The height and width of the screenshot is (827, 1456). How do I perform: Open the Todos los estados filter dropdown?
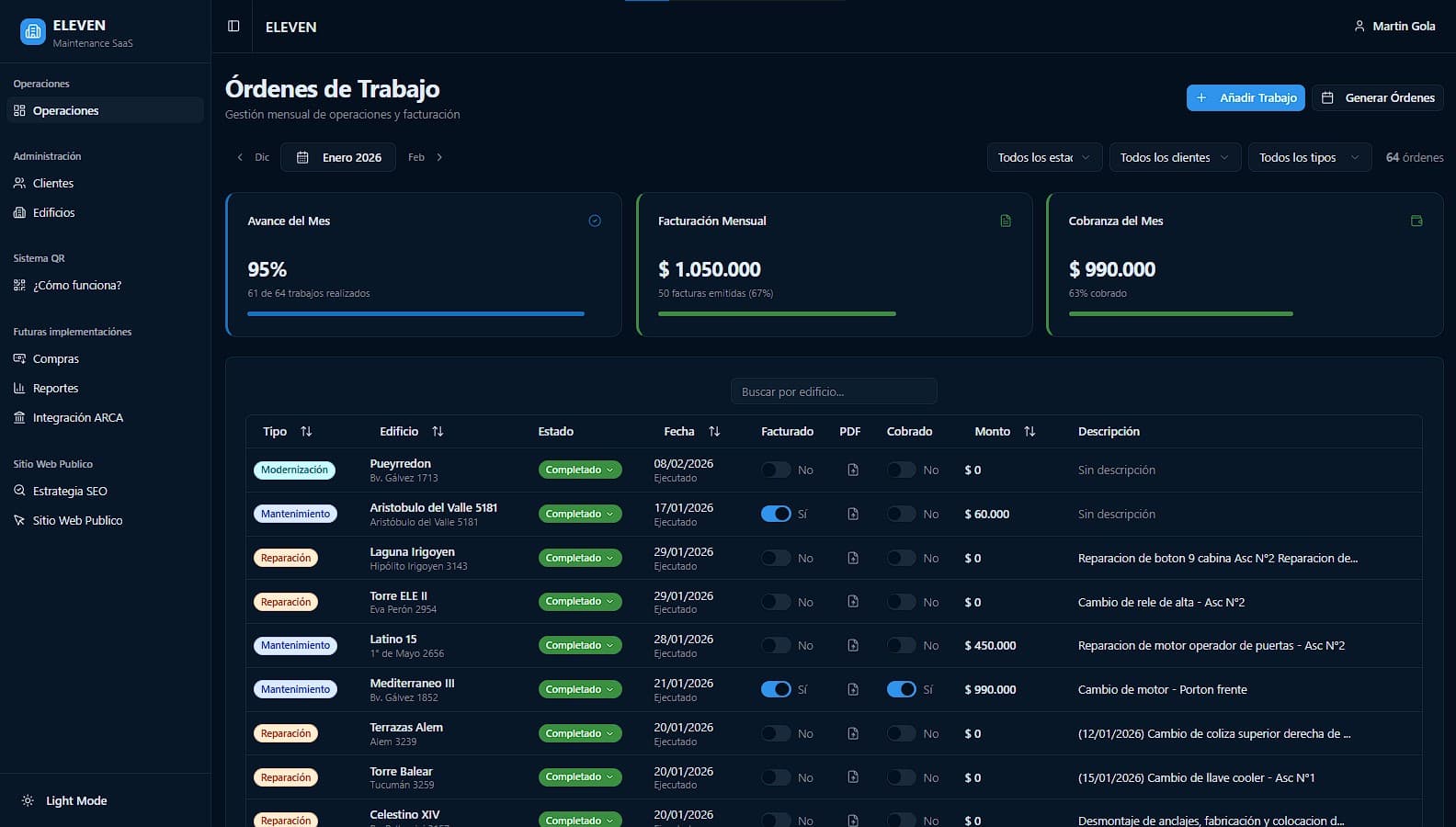(x=1043, y=157)
